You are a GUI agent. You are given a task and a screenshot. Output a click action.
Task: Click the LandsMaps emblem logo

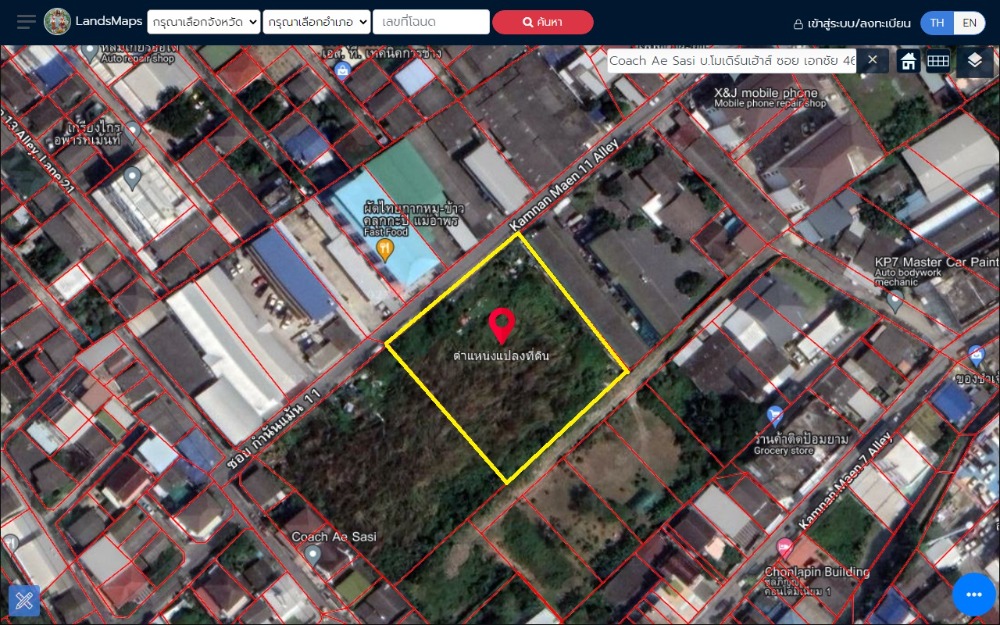(57, 22)
